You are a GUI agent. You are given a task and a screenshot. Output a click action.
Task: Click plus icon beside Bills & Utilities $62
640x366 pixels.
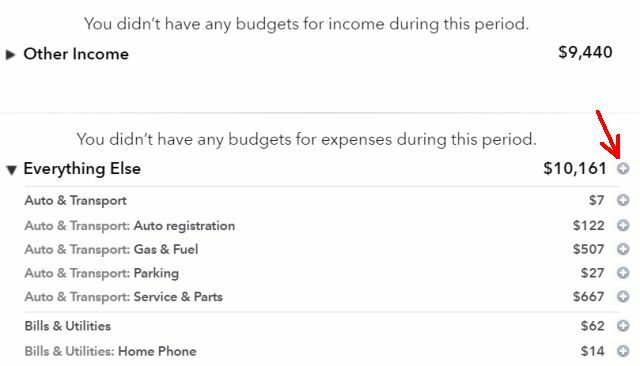(x=623, y=326)
